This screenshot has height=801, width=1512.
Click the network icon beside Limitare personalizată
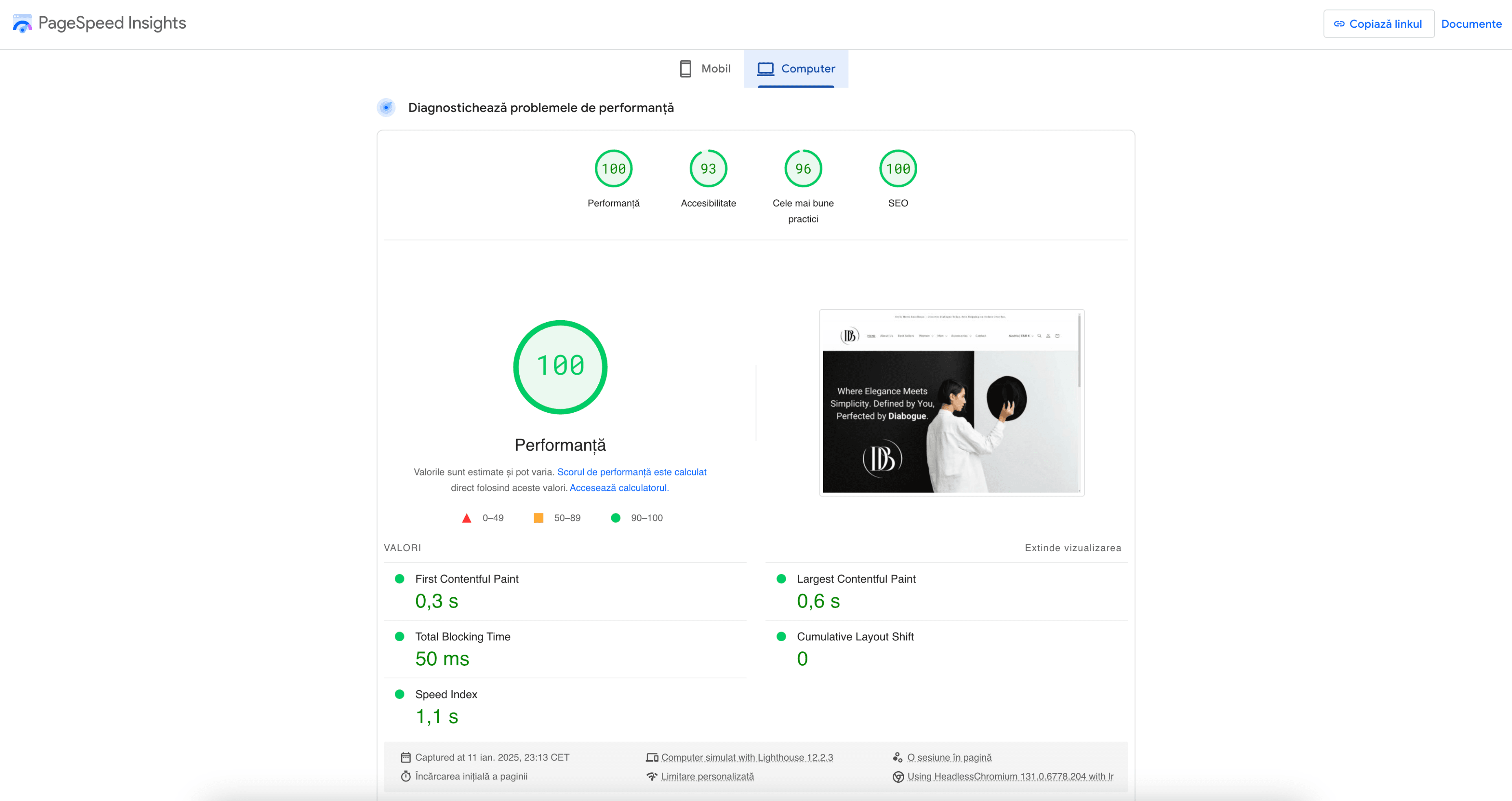pos(652,776)
